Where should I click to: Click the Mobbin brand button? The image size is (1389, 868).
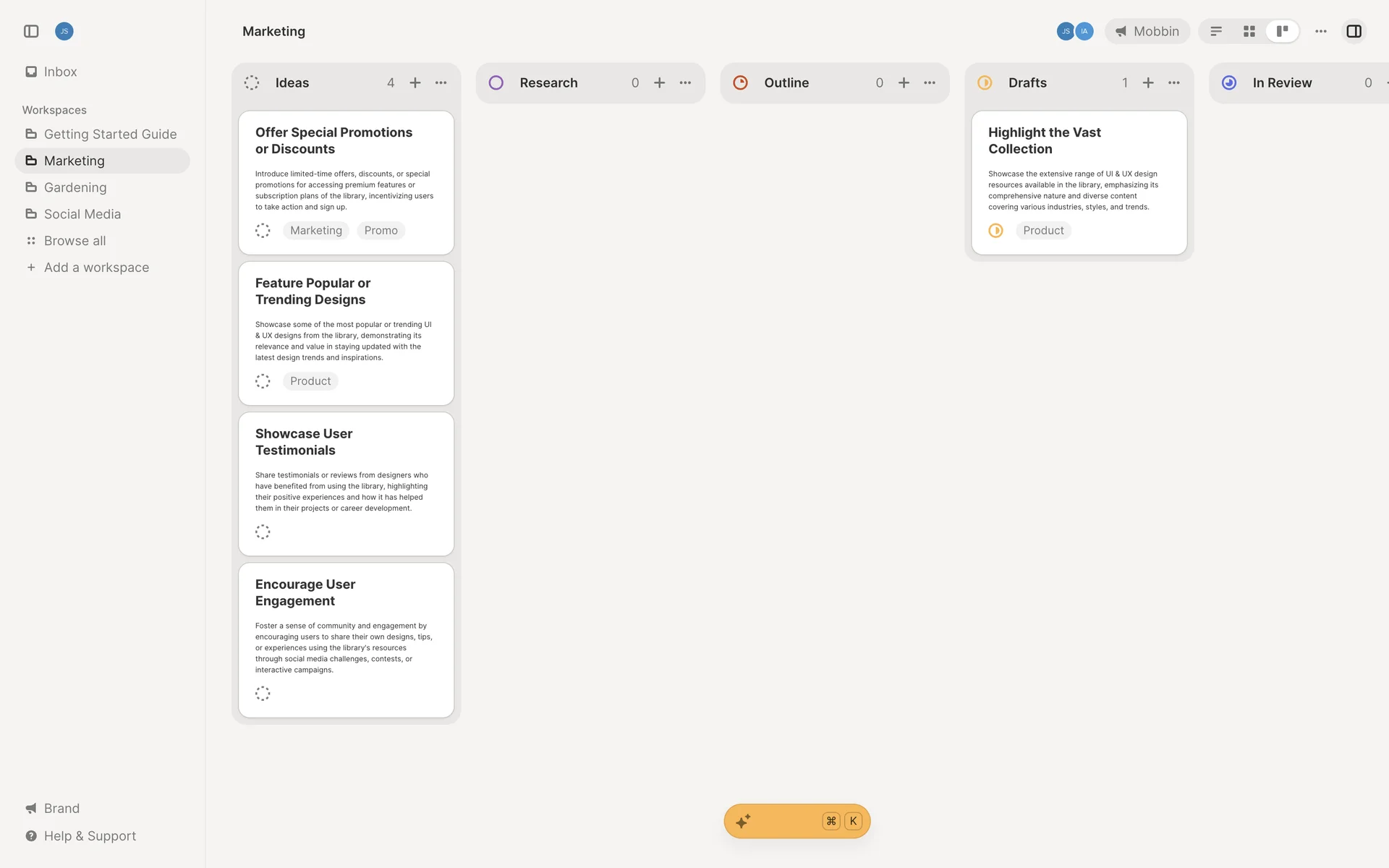[1147, 31]
